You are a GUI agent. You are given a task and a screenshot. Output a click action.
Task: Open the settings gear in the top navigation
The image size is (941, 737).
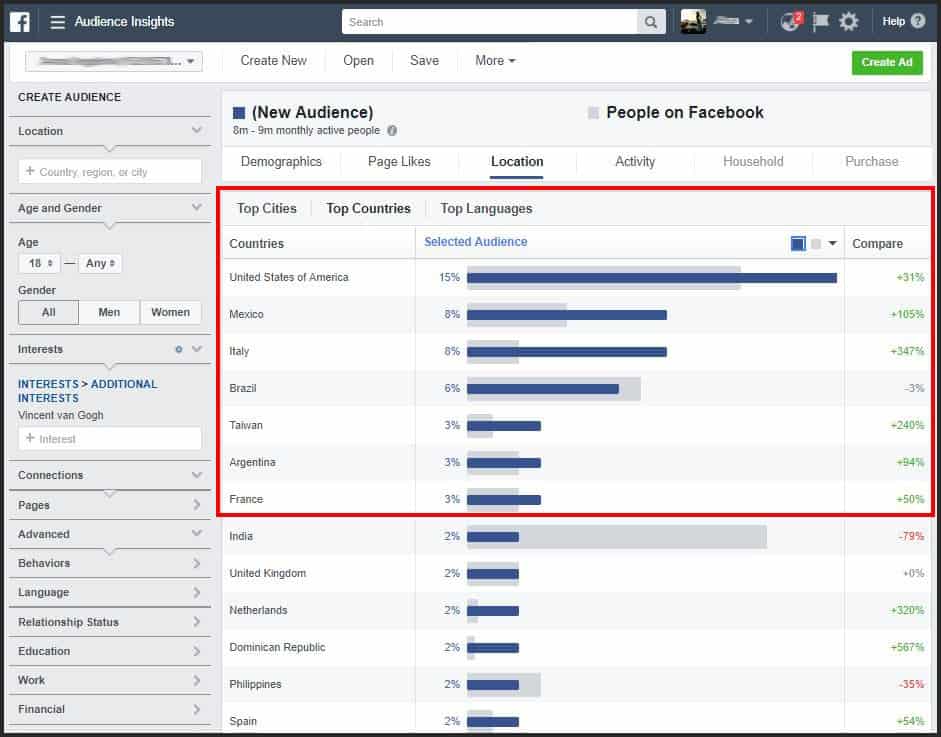(849, 20)
